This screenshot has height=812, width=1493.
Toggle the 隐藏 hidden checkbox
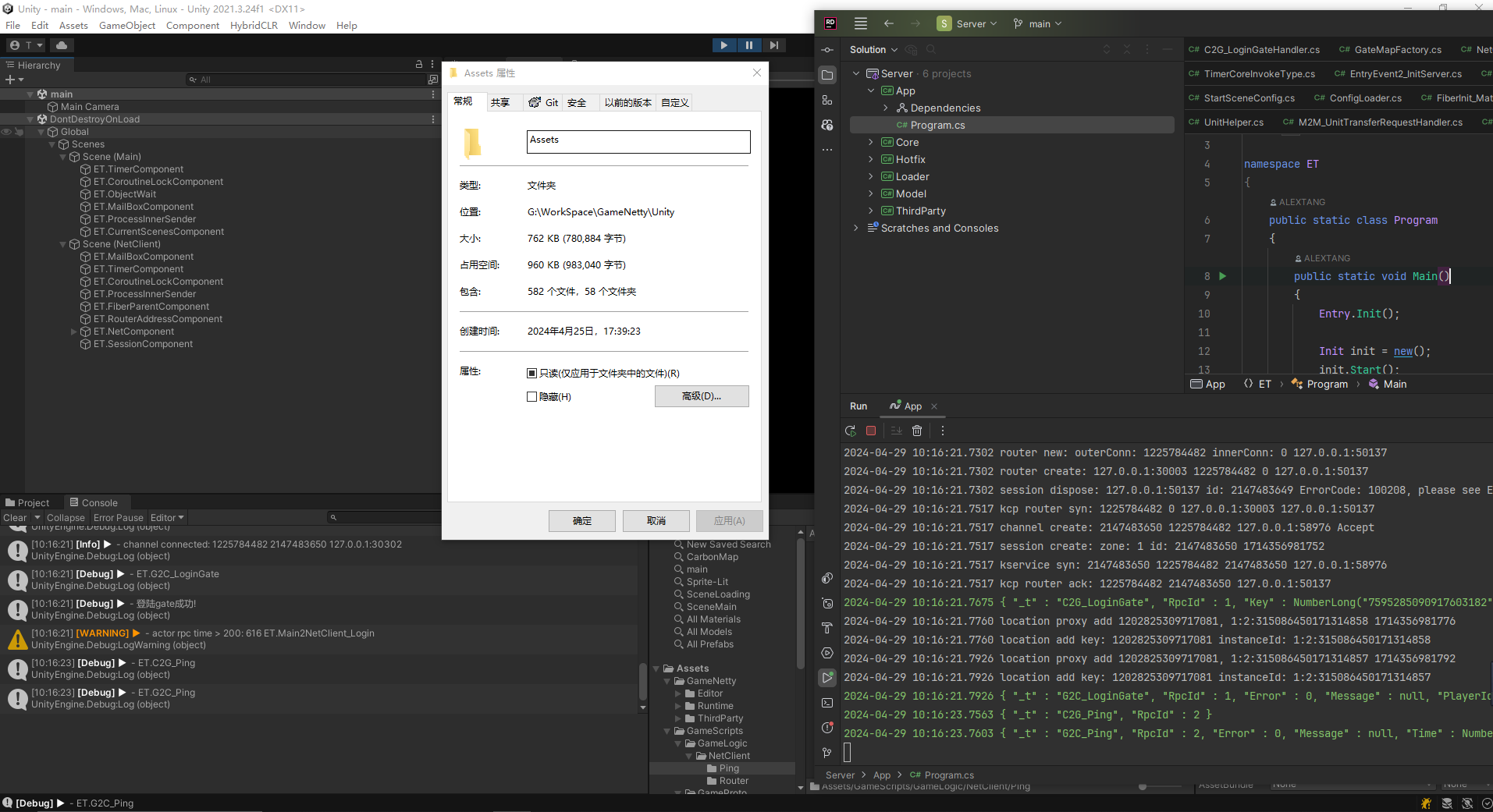[x=531, y=397]
